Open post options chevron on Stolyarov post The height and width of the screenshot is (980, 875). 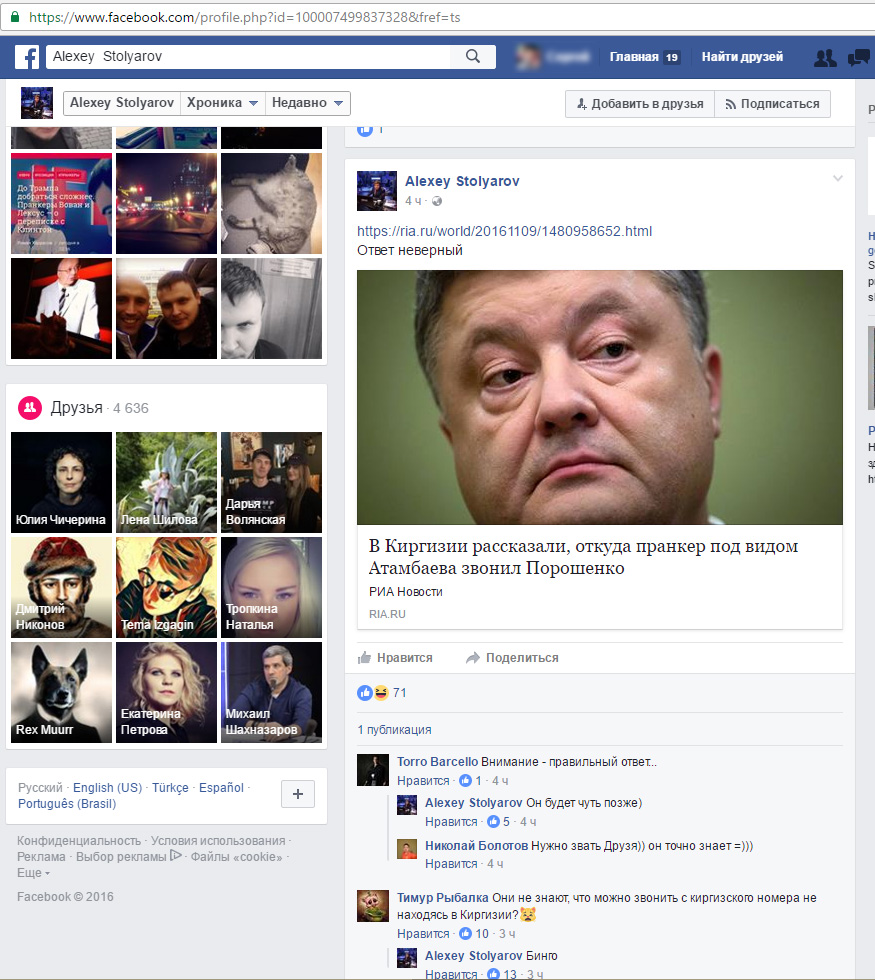[x=838, y=179]
